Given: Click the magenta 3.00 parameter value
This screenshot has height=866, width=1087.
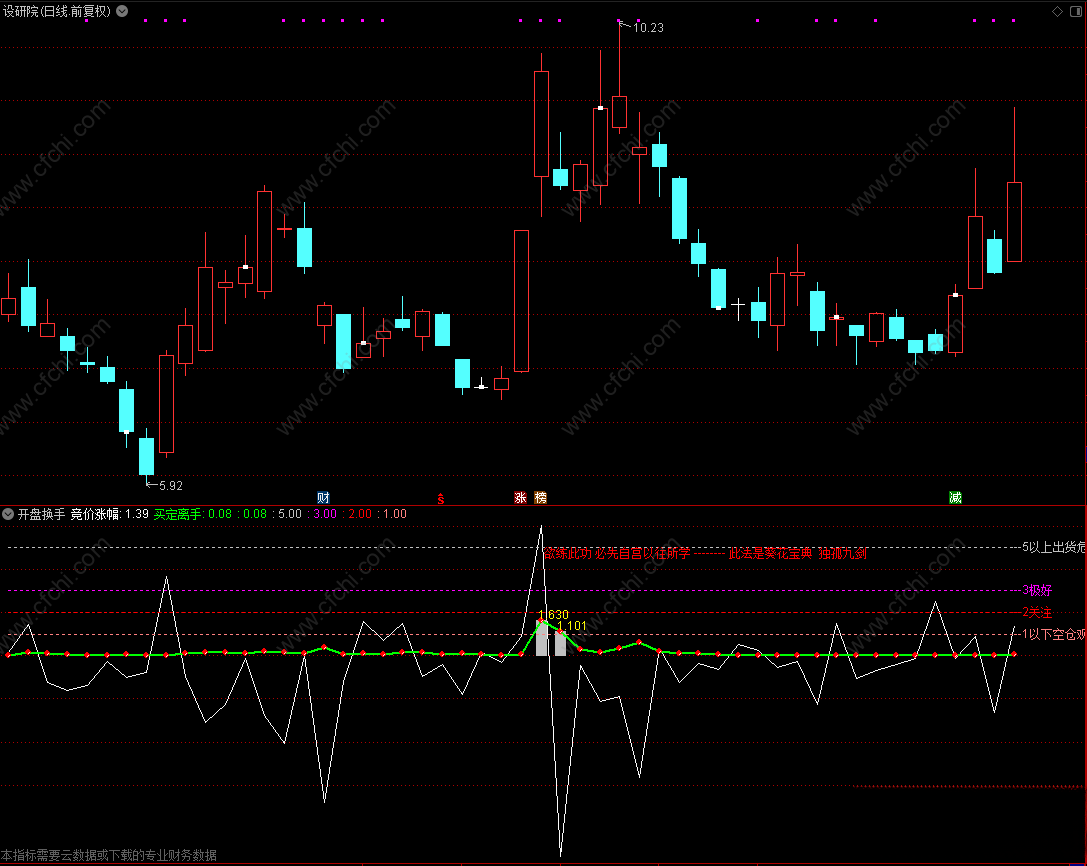Looking at the screenshot, I should (325, 514).
